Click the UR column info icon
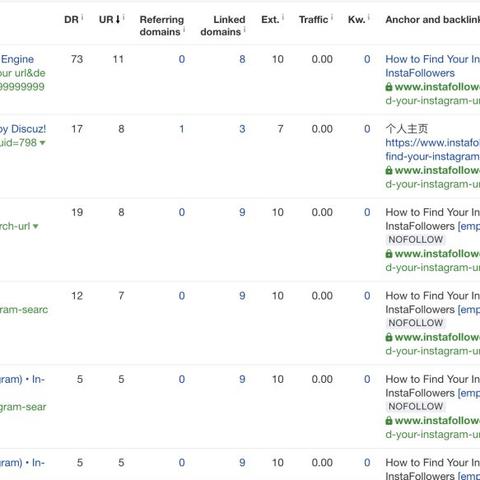This screenshot has width=480, height=480. tap(124, 17)
